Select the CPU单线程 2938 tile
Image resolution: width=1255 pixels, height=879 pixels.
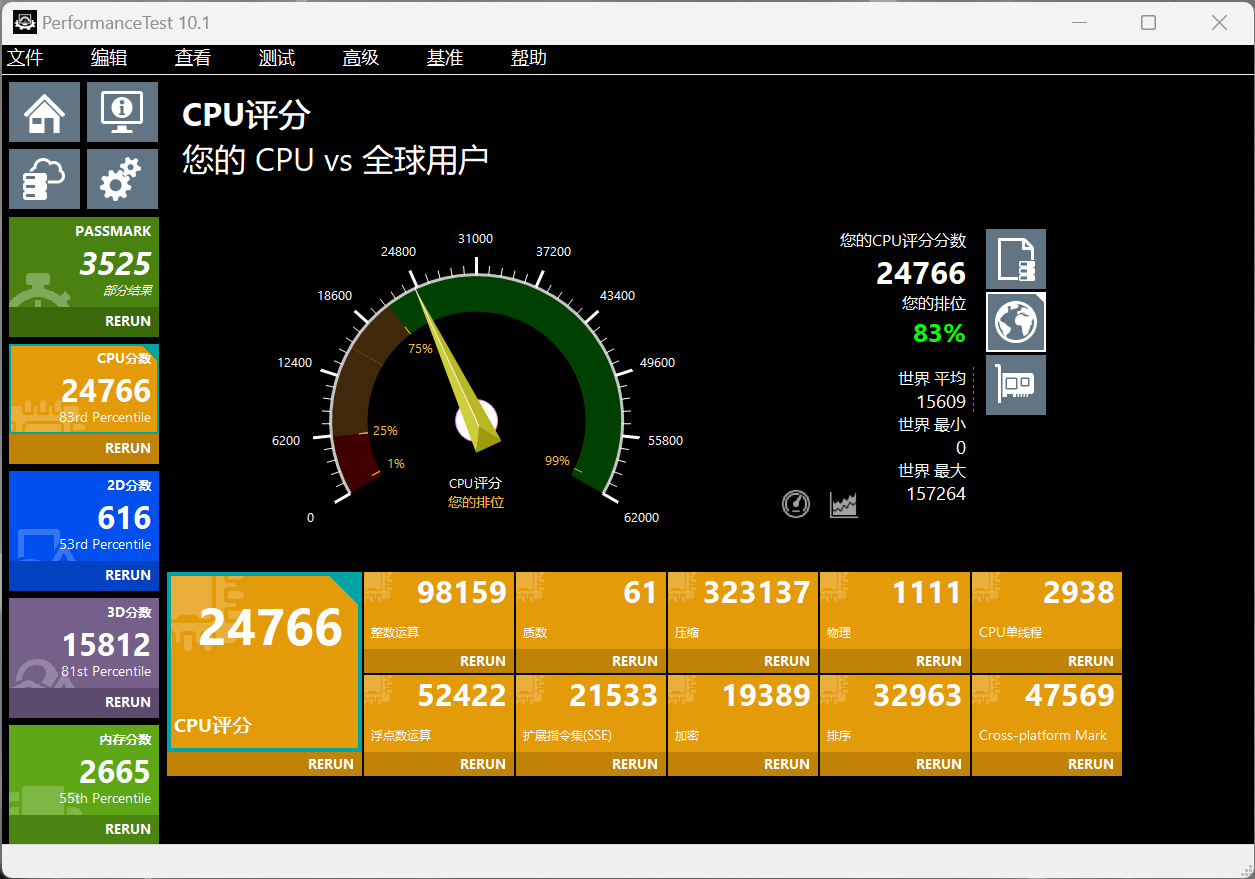coord(1047,611)
